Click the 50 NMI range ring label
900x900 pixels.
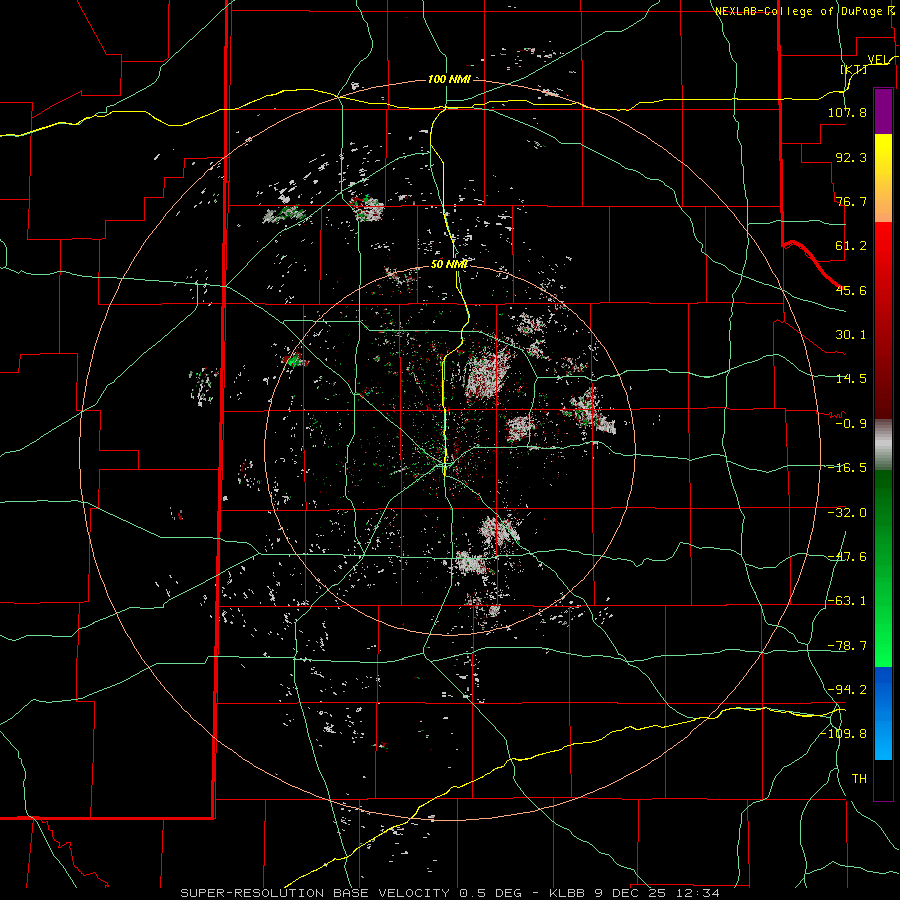coord(449,265)
